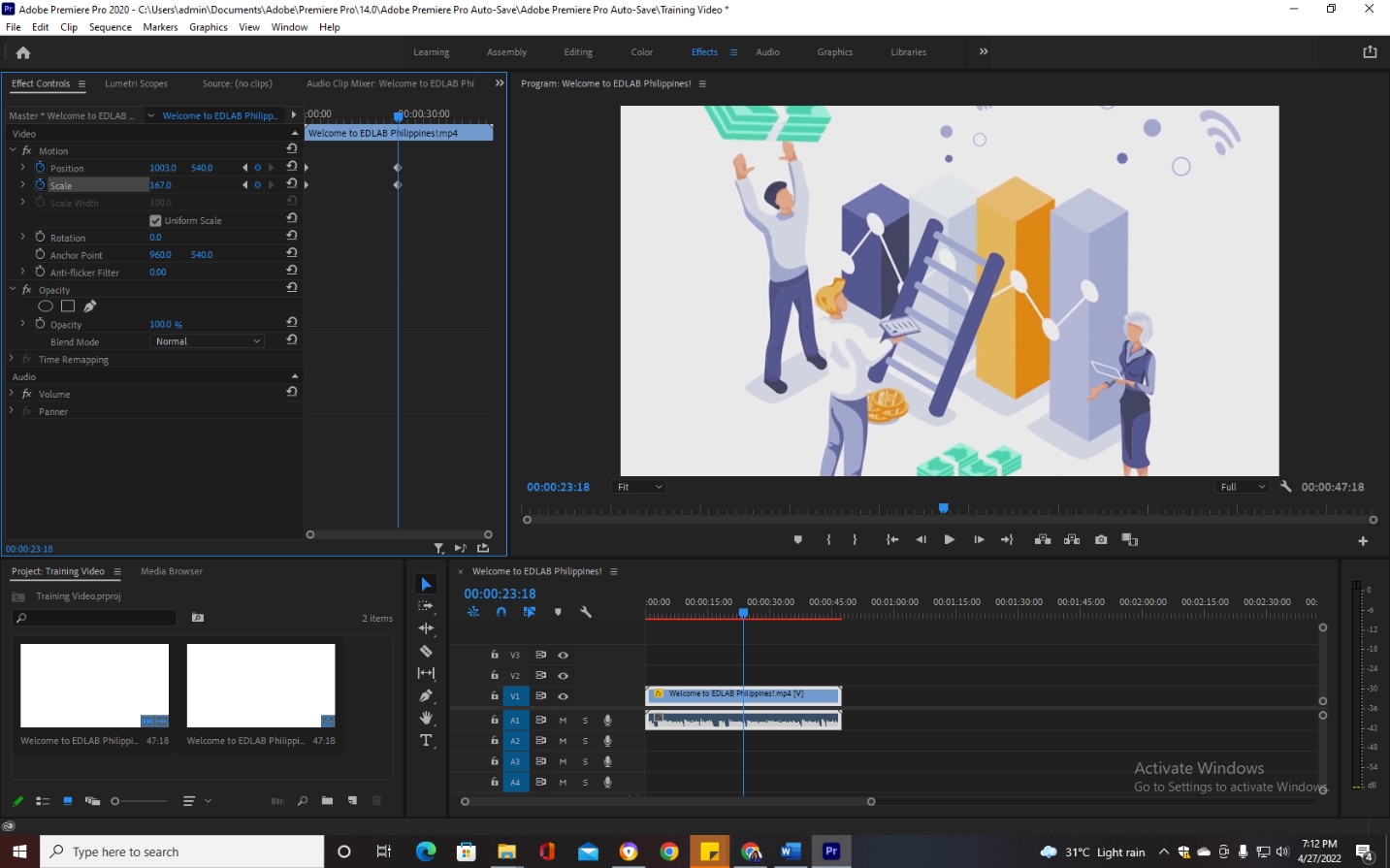Open the Sequence menu
This screenshot has width=1390, height=868.
coord(110,27)
